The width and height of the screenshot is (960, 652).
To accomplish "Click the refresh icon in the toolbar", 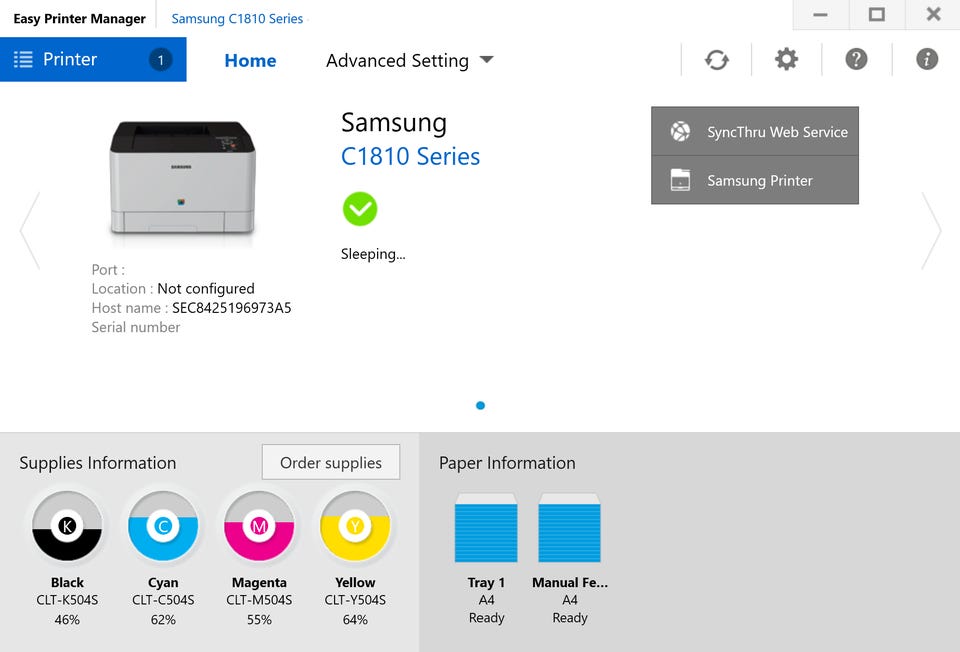I will tap(716, 60).
